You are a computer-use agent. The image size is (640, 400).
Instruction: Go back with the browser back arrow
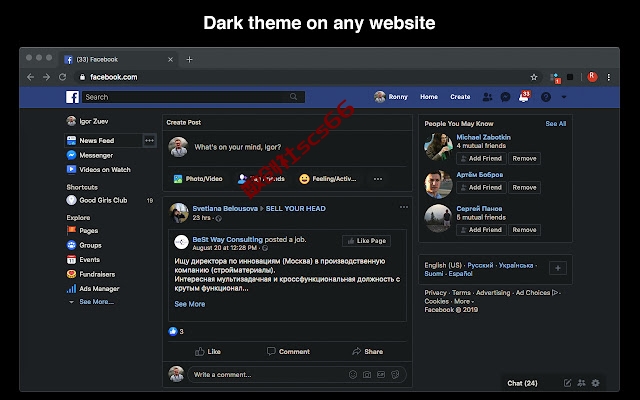30,77
